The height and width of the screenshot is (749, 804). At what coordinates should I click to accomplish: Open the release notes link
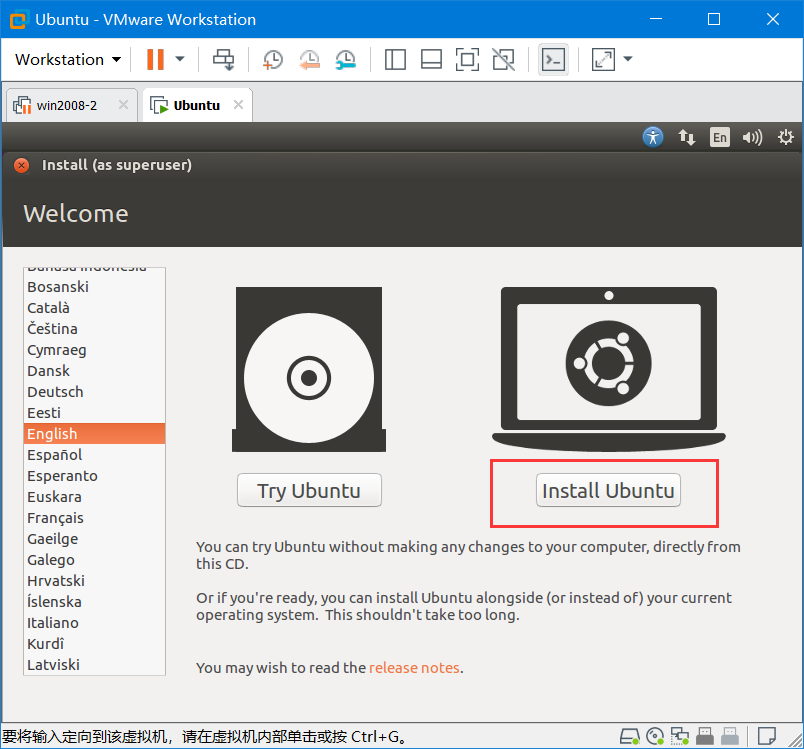click(x=414, y=668)
